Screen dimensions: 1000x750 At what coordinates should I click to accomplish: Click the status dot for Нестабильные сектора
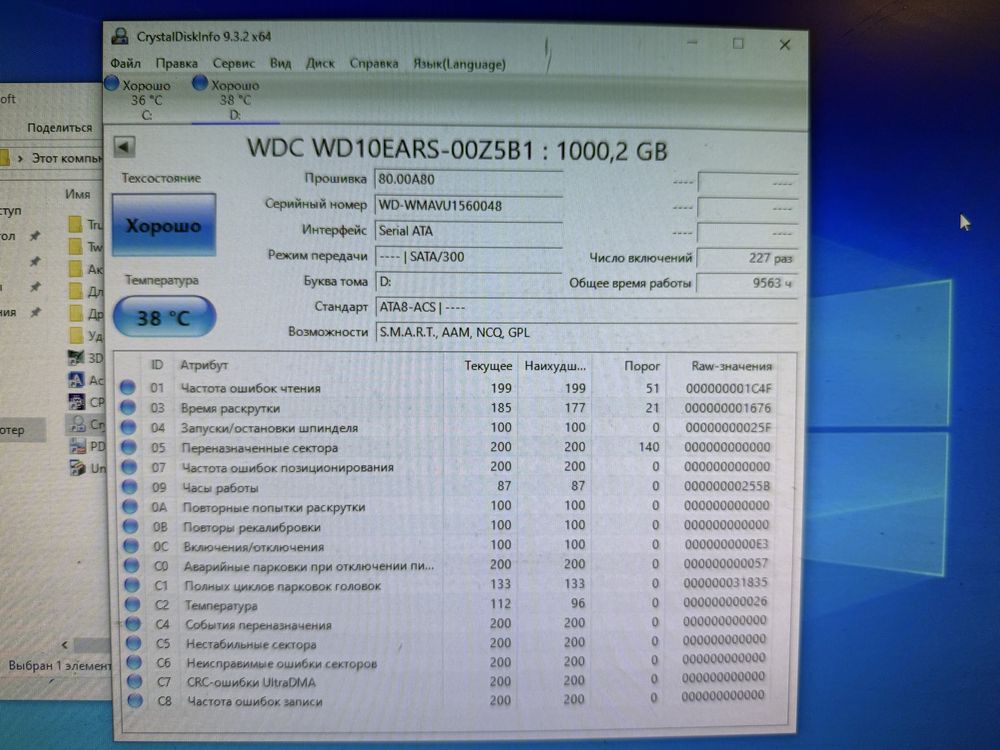pyautogui.click(x=133, y=643)
